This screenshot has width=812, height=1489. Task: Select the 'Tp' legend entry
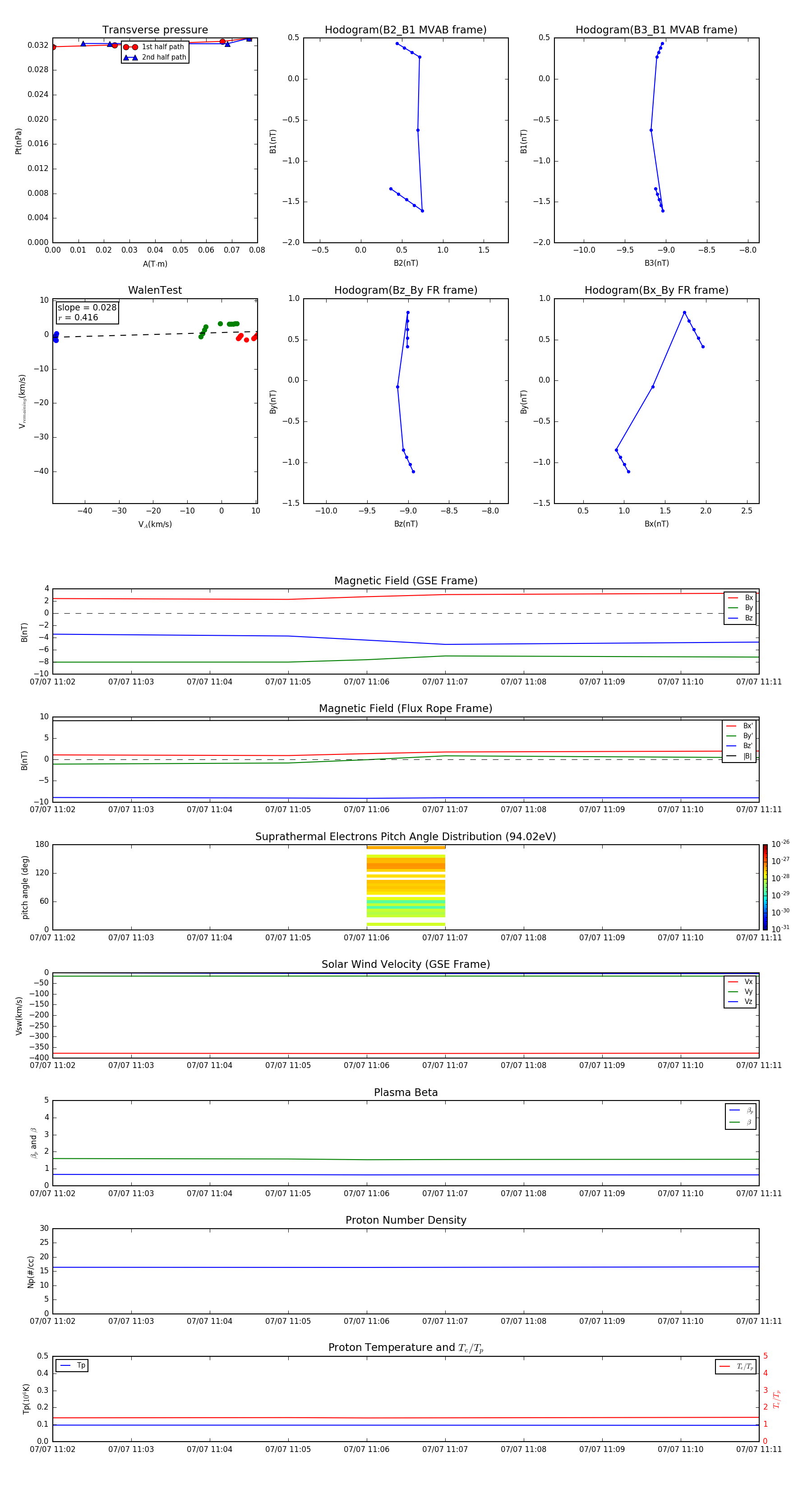(x=73, y=1365)
